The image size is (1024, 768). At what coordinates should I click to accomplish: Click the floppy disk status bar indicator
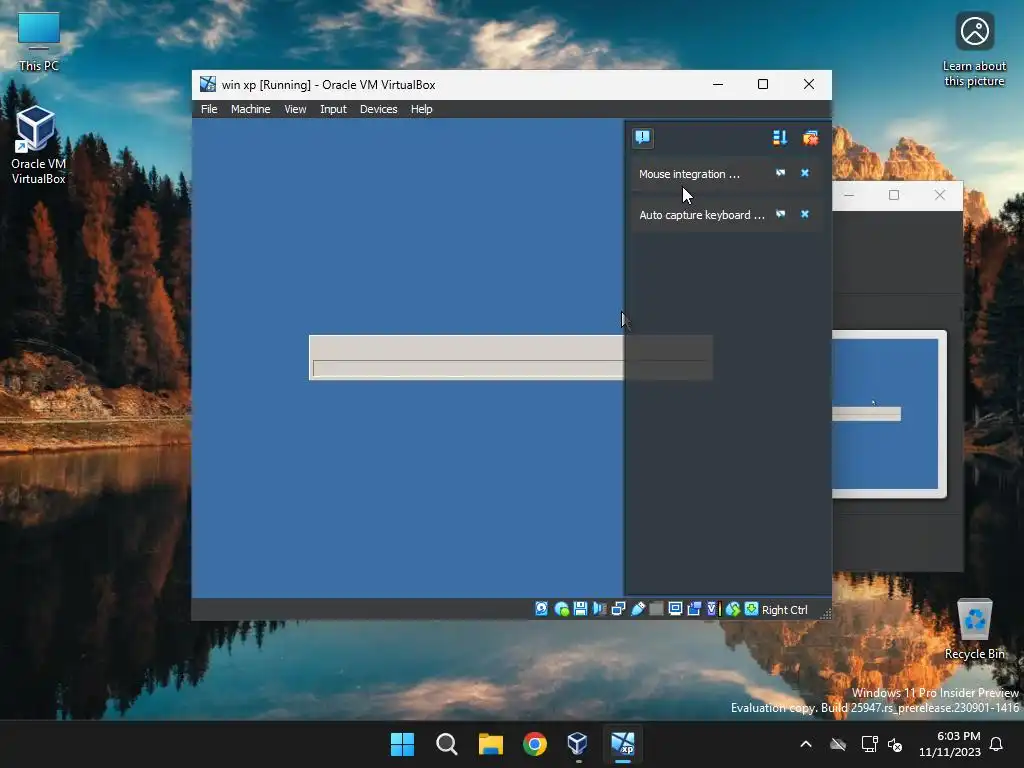click(580, 609)
